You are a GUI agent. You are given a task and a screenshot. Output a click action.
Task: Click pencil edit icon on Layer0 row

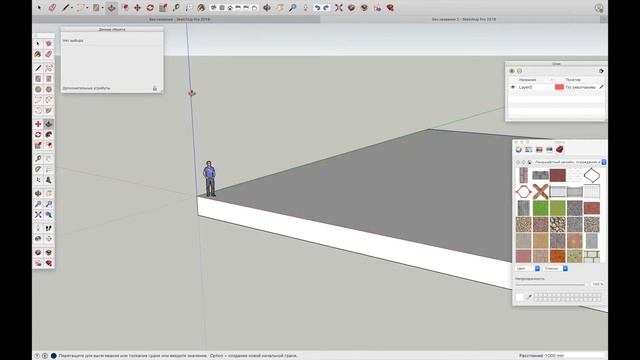click(x=601, y=87)
